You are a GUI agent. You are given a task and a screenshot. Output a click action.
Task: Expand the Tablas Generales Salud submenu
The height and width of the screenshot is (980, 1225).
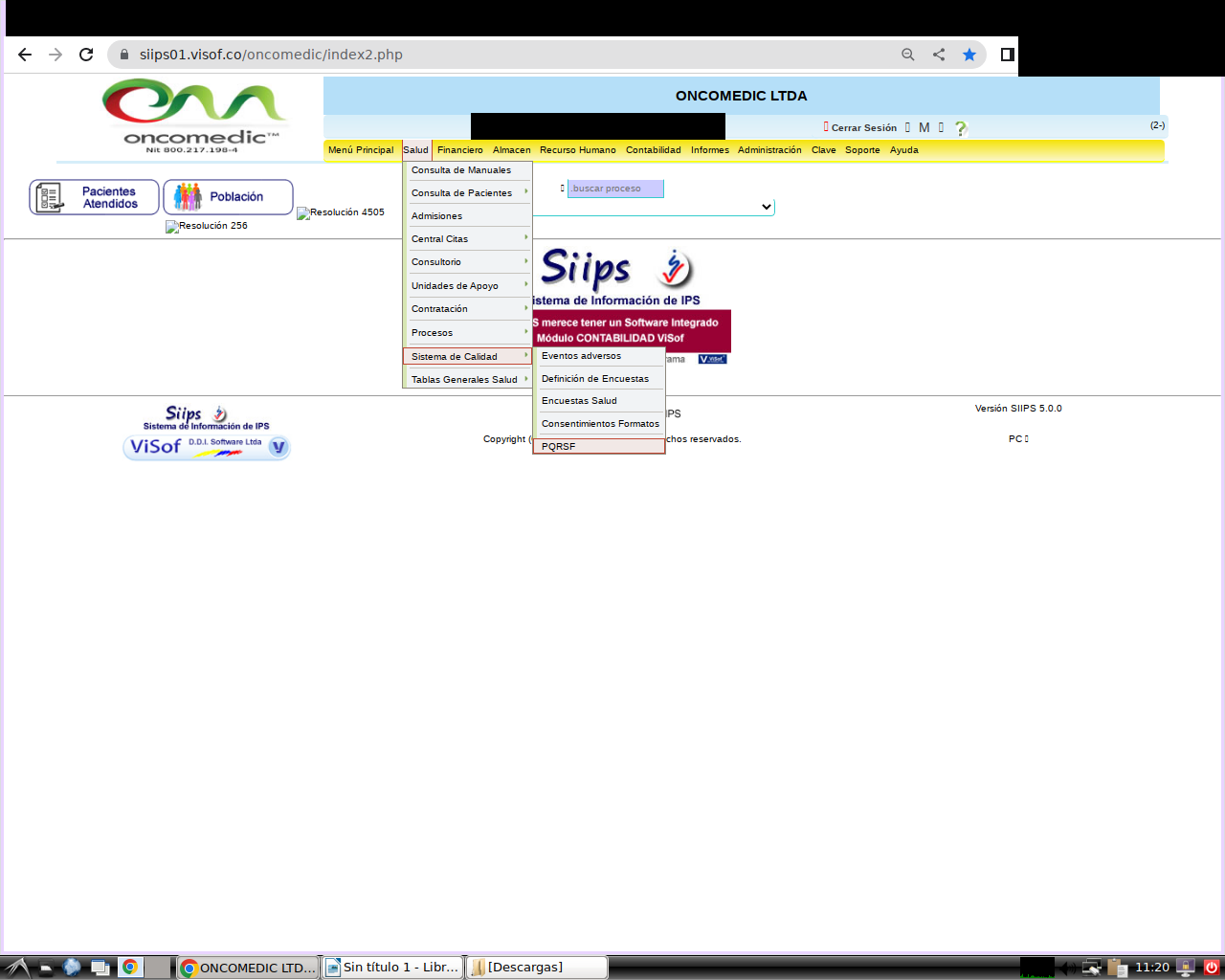coord(467,380)
